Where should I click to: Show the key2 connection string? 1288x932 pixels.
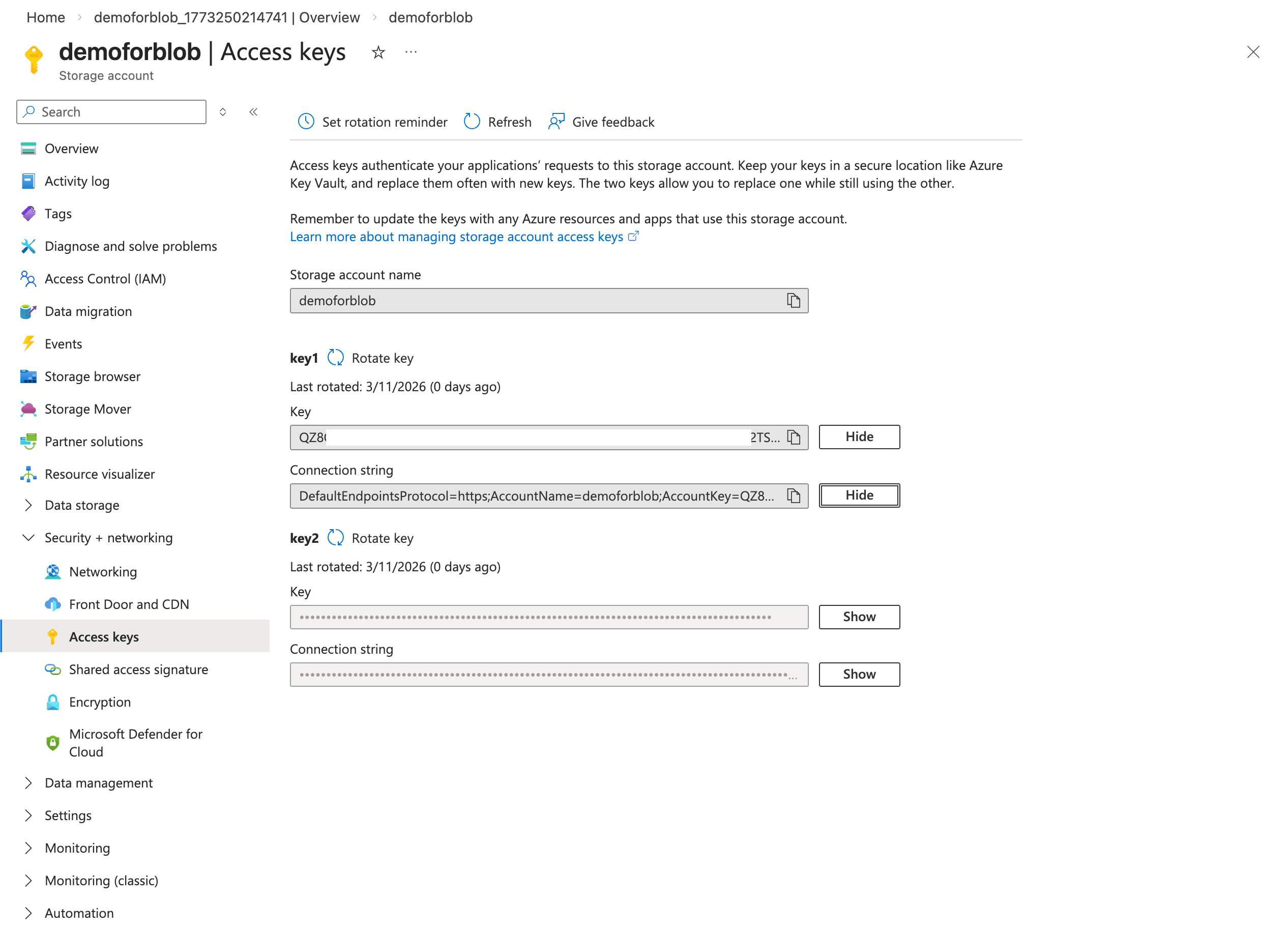pyautogui.click(x=859, y=674)
